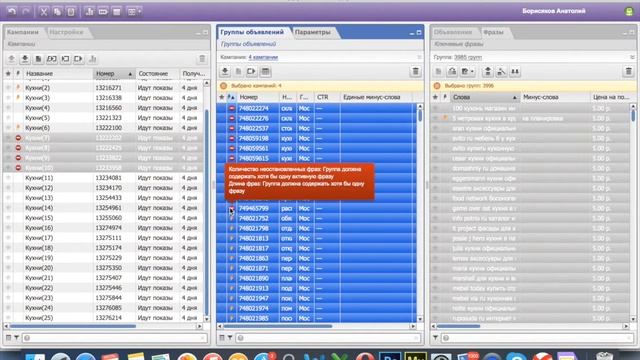This screenshot has height=360, width=640.
Task: Click the table layout icon in top toolbar
Action: [117, 11]
